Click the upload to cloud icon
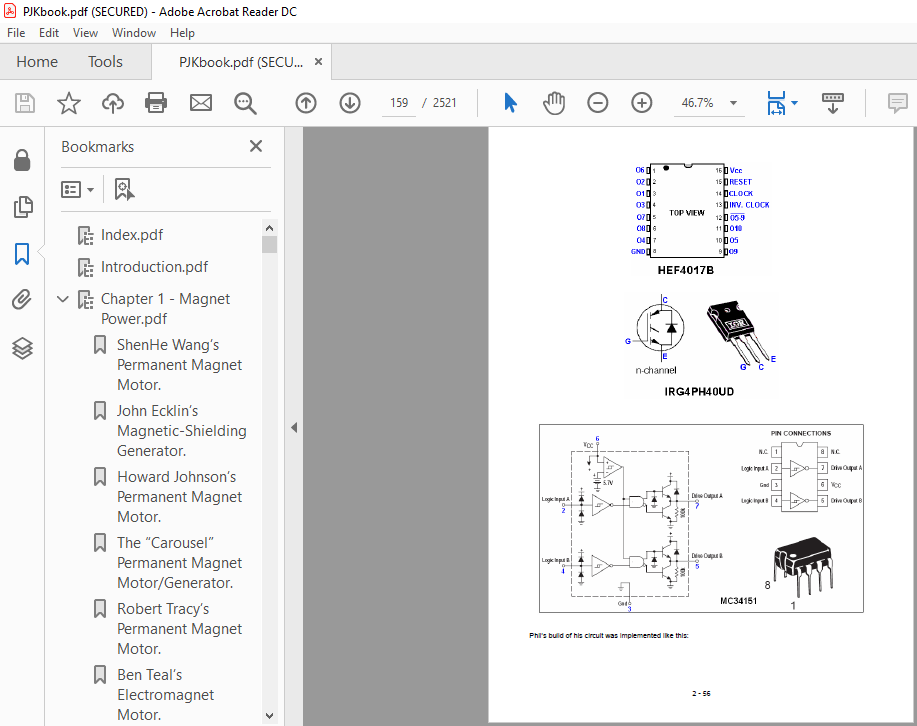 click(x=113, y=104)
